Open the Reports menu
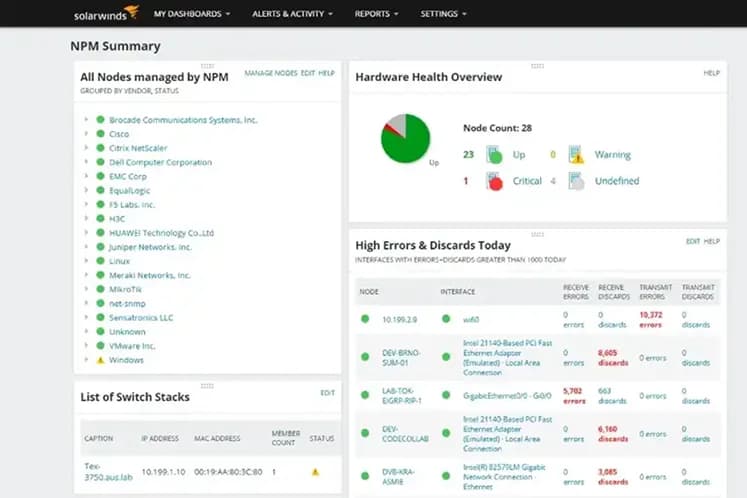 376,14
